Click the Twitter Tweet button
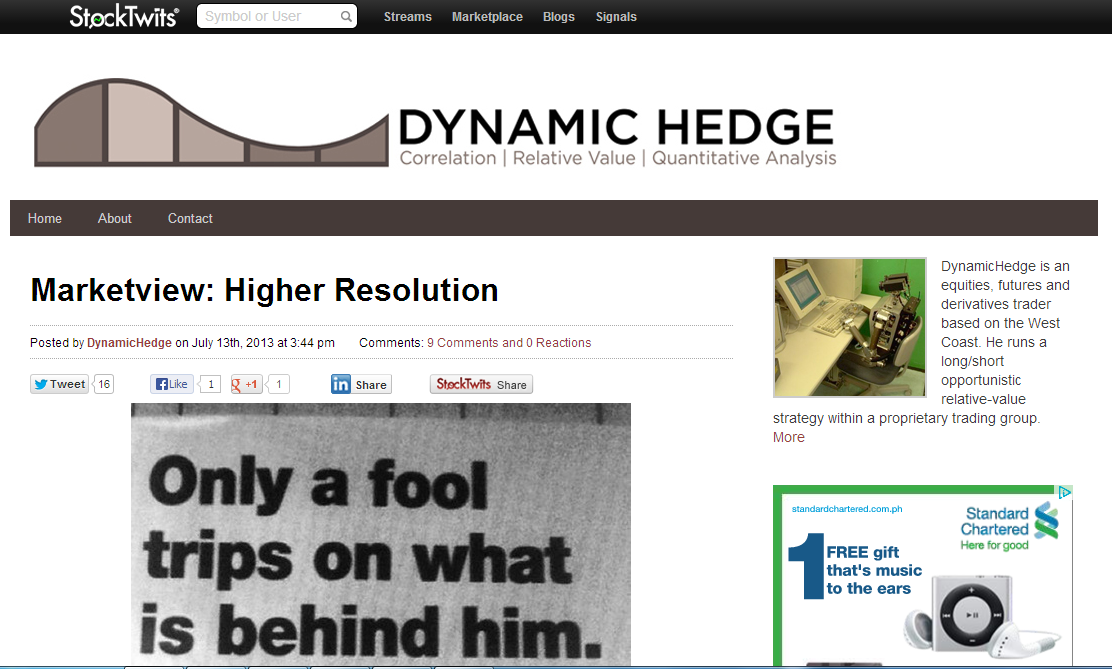This screenshot has height=669, width=1112. coord(59,384)
